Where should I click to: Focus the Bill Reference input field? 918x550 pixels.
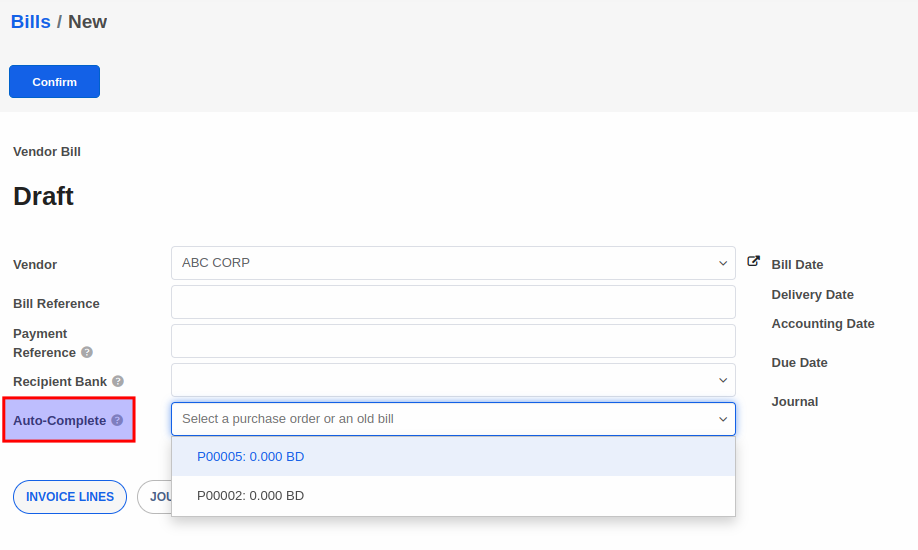coord(452,302)
